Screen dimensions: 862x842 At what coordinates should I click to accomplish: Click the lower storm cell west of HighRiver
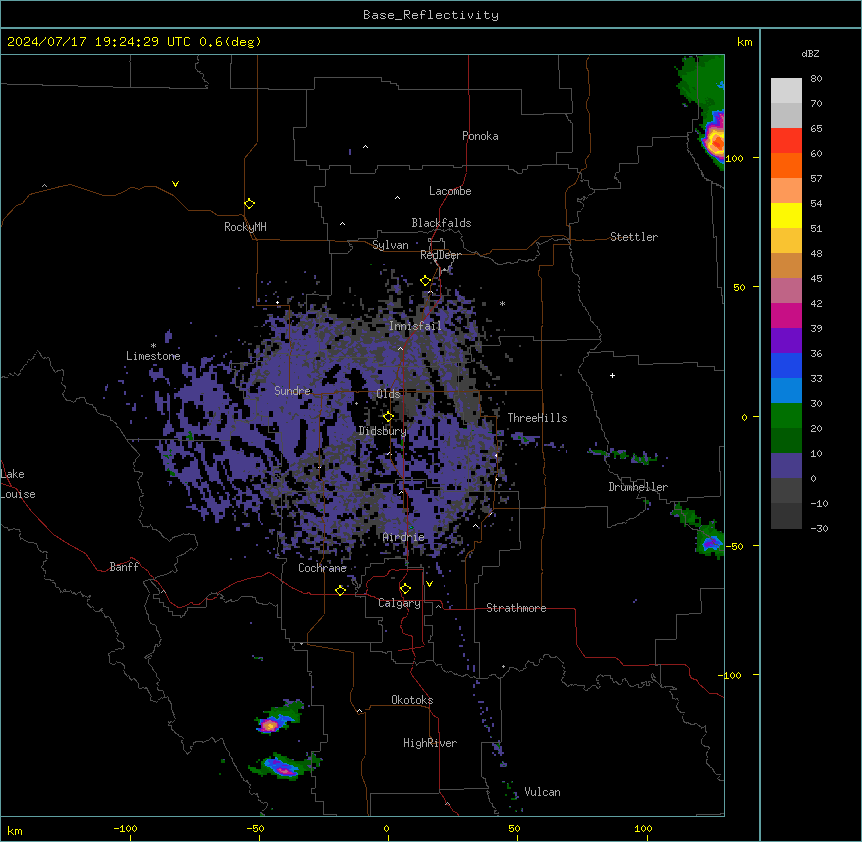[284, 766]
